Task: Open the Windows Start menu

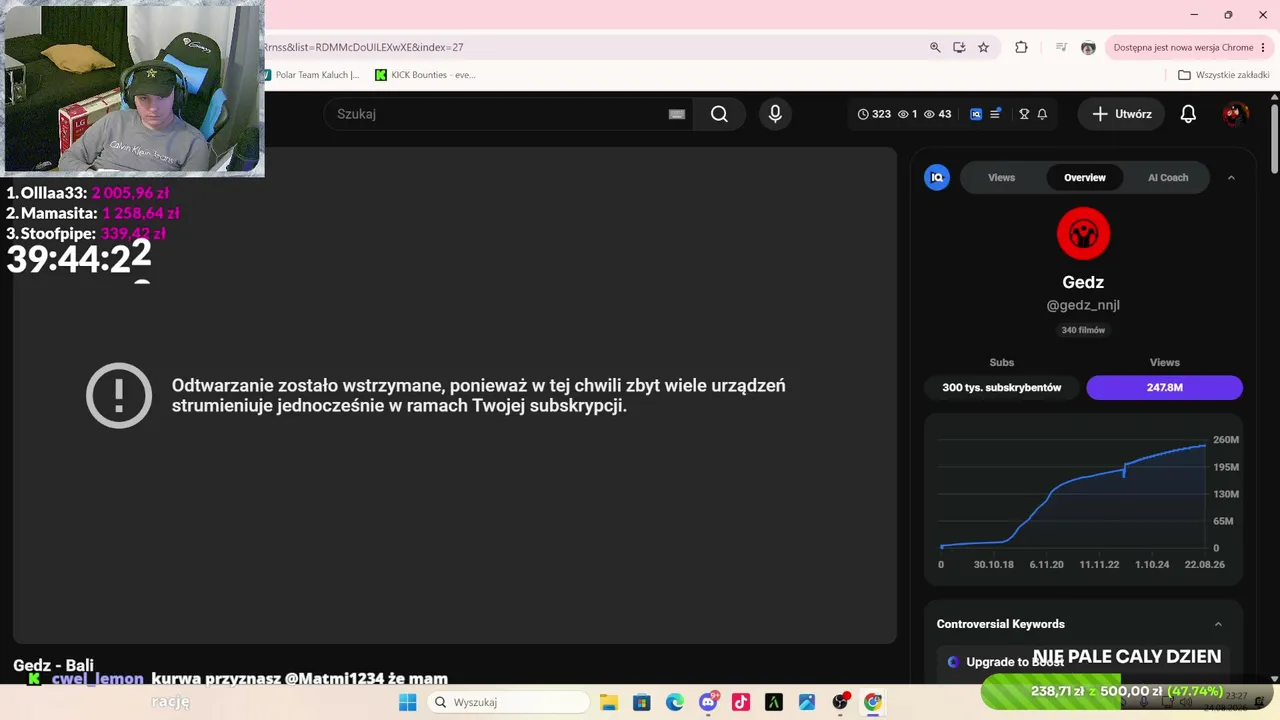Action: pyautogui.click(x=408, y=702)
